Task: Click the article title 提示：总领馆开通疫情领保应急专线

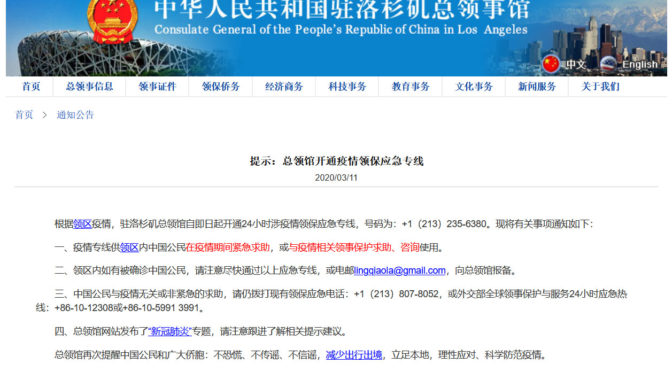Action: pyautogui.click(x=336, y=161)
